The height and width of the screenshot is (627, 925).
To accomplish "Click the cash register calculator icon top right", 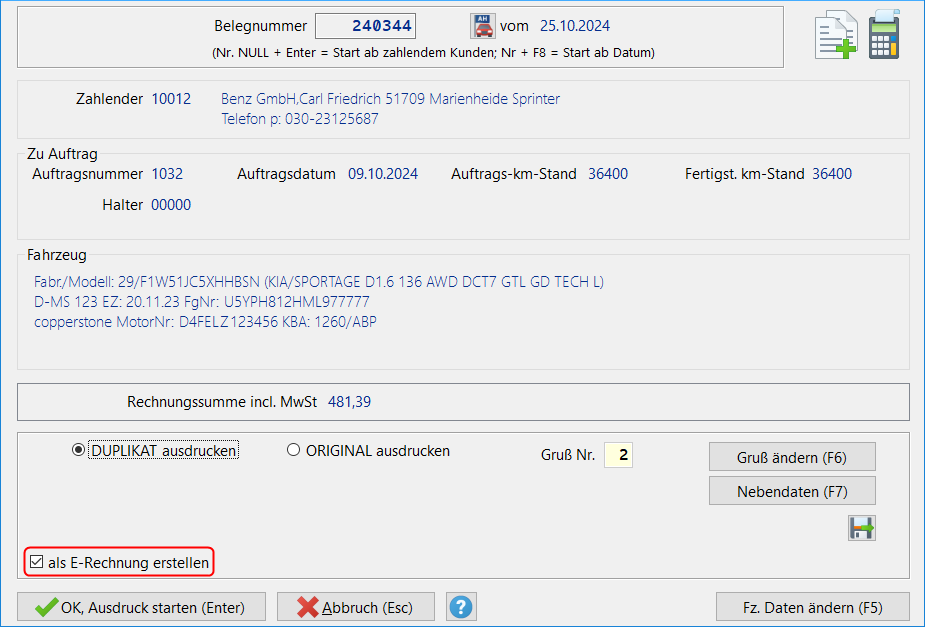I will tap(884, 33).
